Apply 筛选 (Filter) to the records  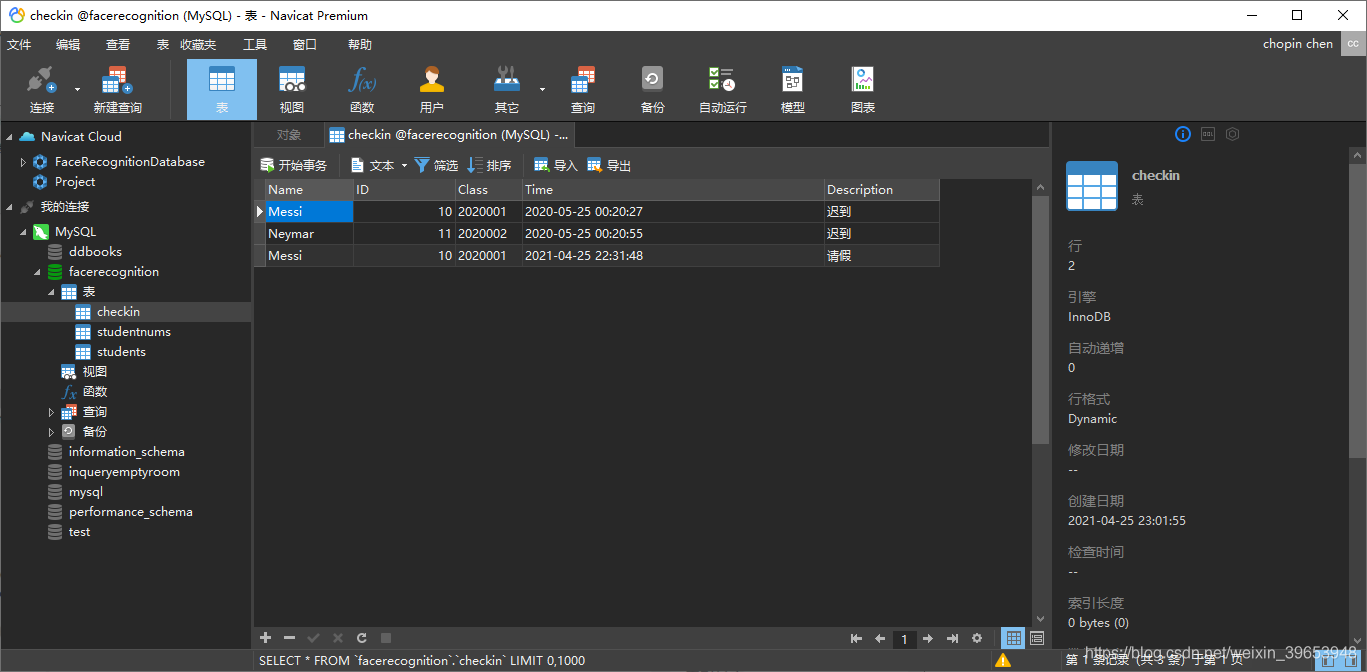436,164
